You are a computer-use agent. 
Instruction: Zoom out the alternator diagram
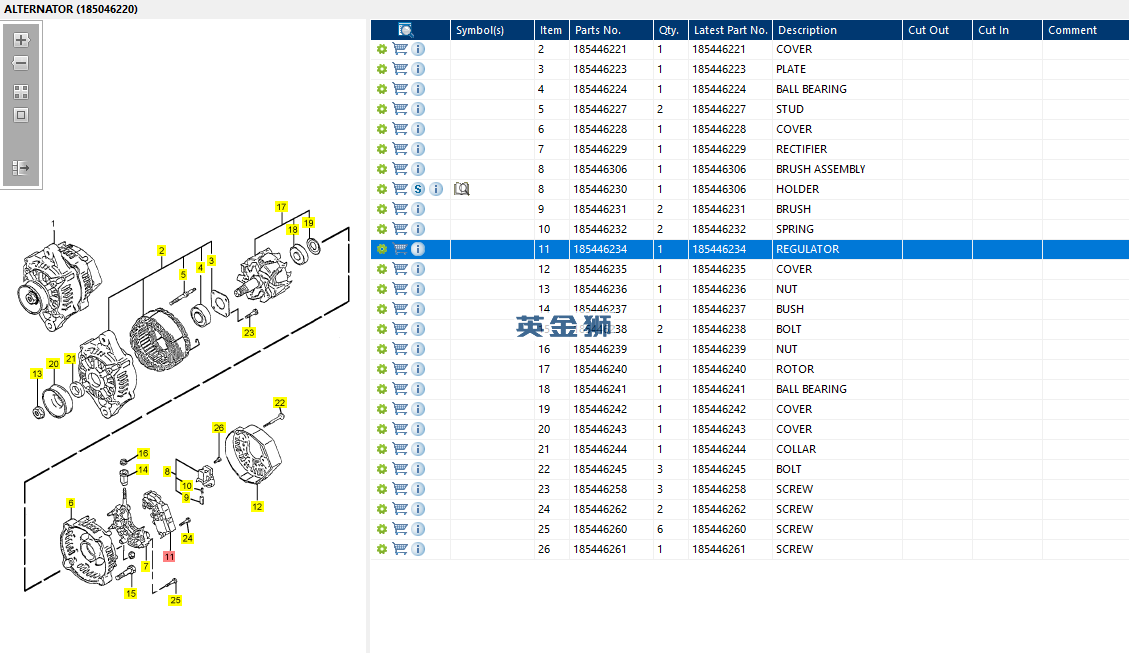click(21, 63)
